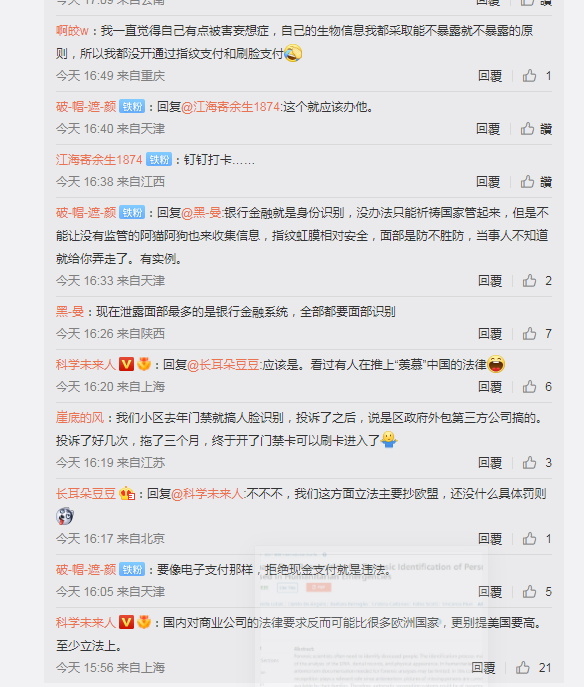The width and height of the screenshot is (584, 687).
Task: Reply to 黑-曼's comment from 陕西
Action: pyautogui.click(x=490, y=334)
